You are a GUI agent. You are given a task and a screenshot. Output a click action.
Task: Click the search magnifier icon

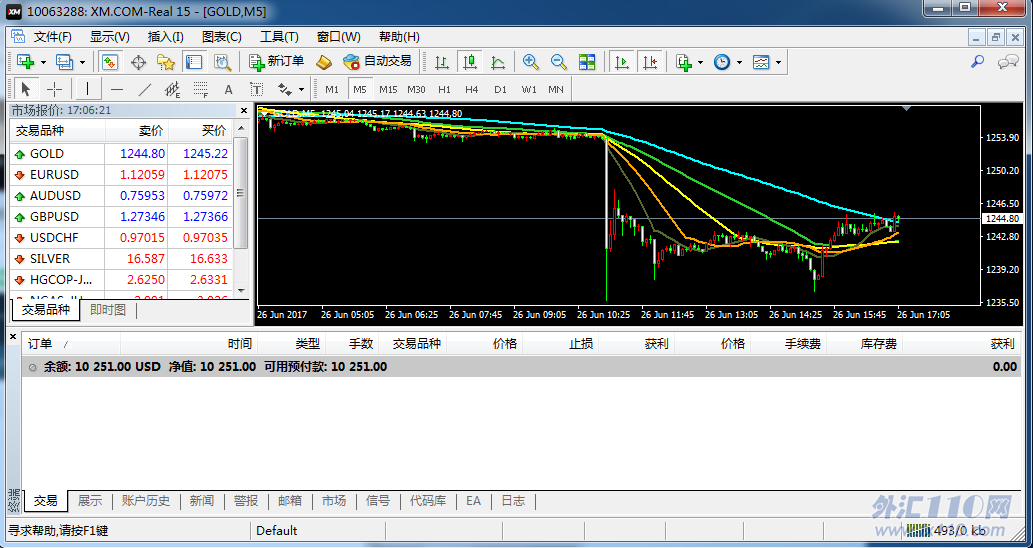tap(978, 62)
